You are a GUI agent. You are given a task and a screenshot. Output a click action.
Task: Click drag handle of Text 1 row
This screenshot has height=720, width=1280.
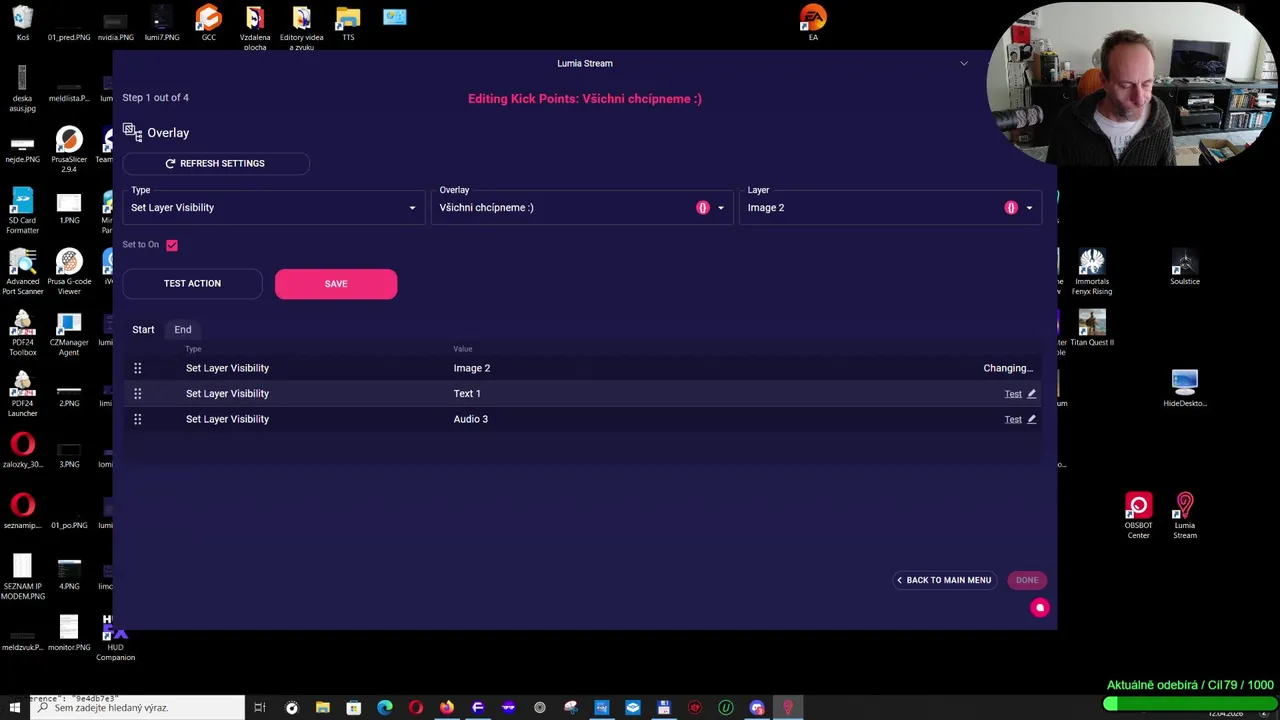138,394
